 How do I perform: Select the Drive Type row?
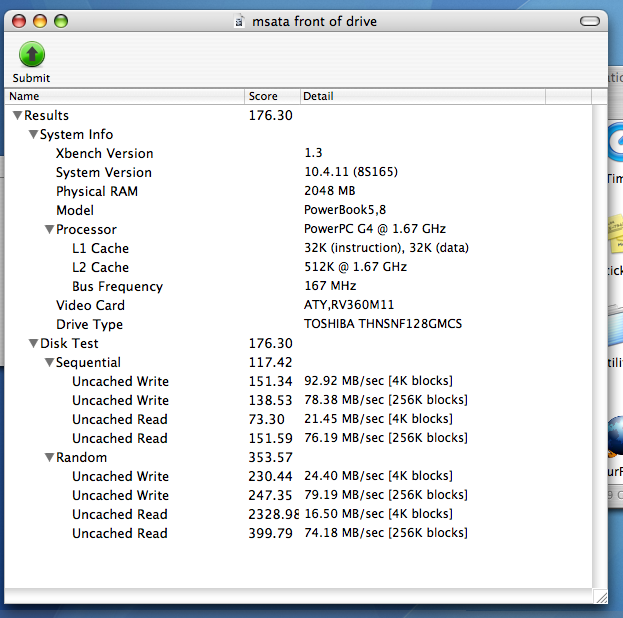pos(298,324)
